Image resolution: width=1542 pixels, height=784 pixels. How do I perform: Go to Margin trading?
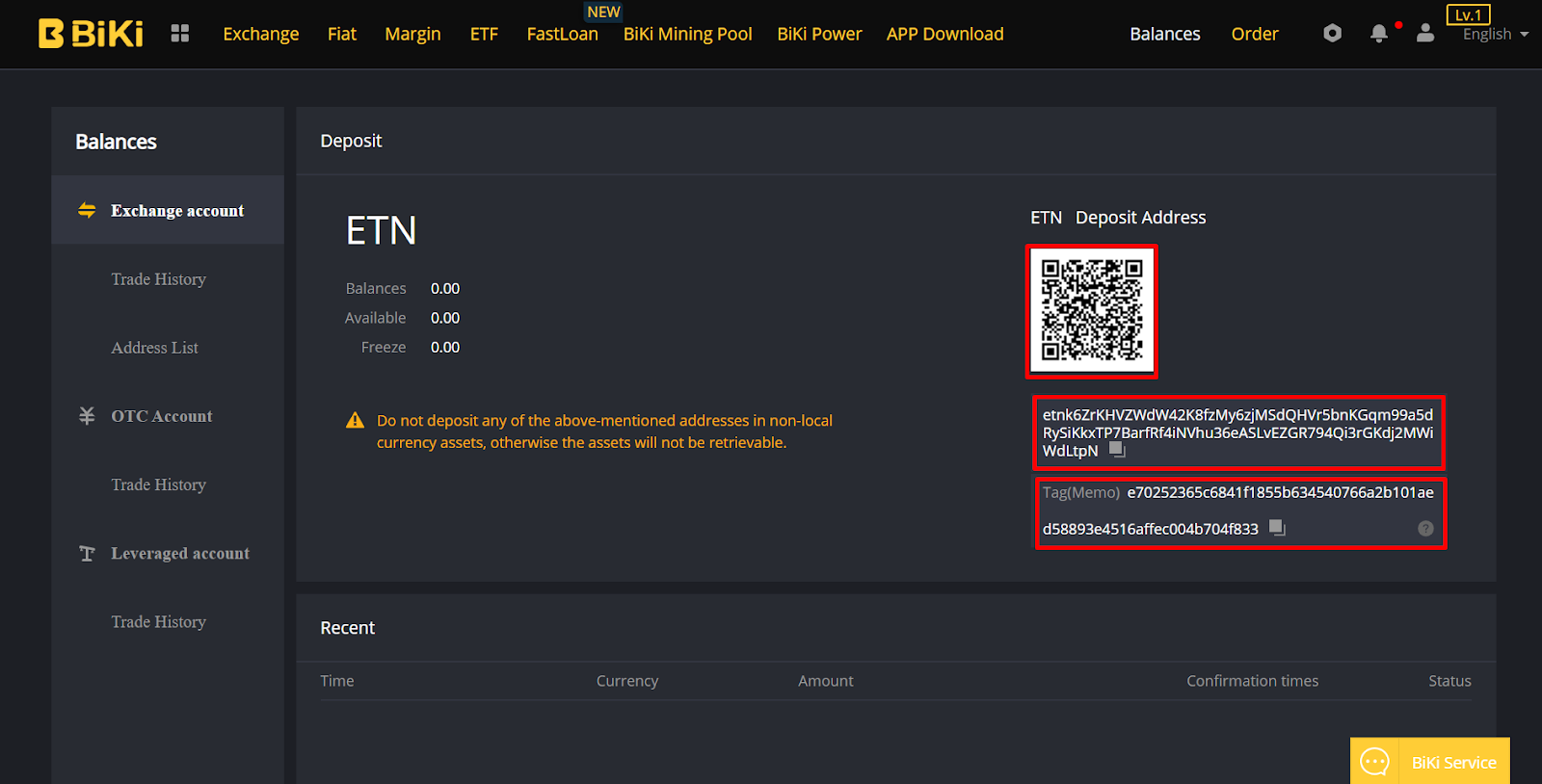pyautogui.click(x=412, y=35)
